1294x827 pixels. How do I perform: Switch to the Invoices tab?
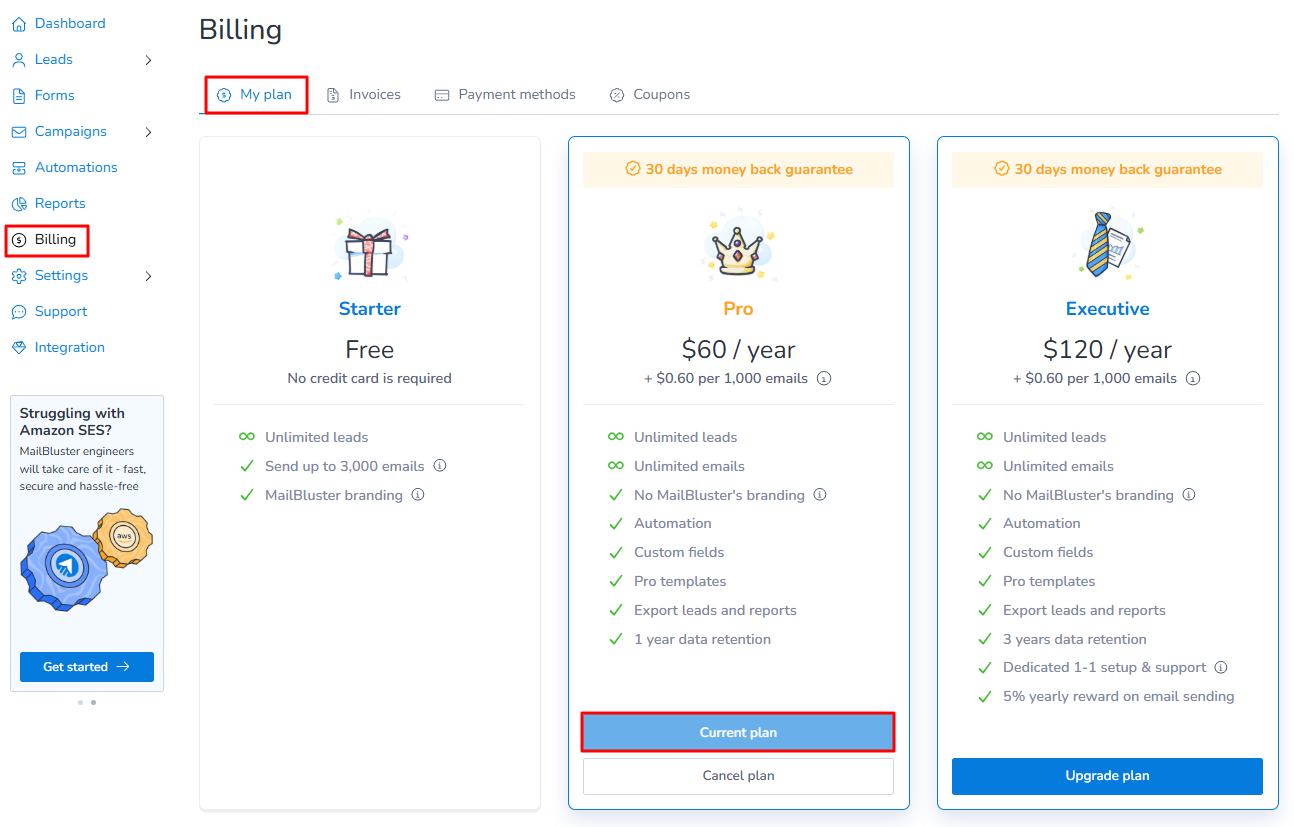click(x=364, y=95)
